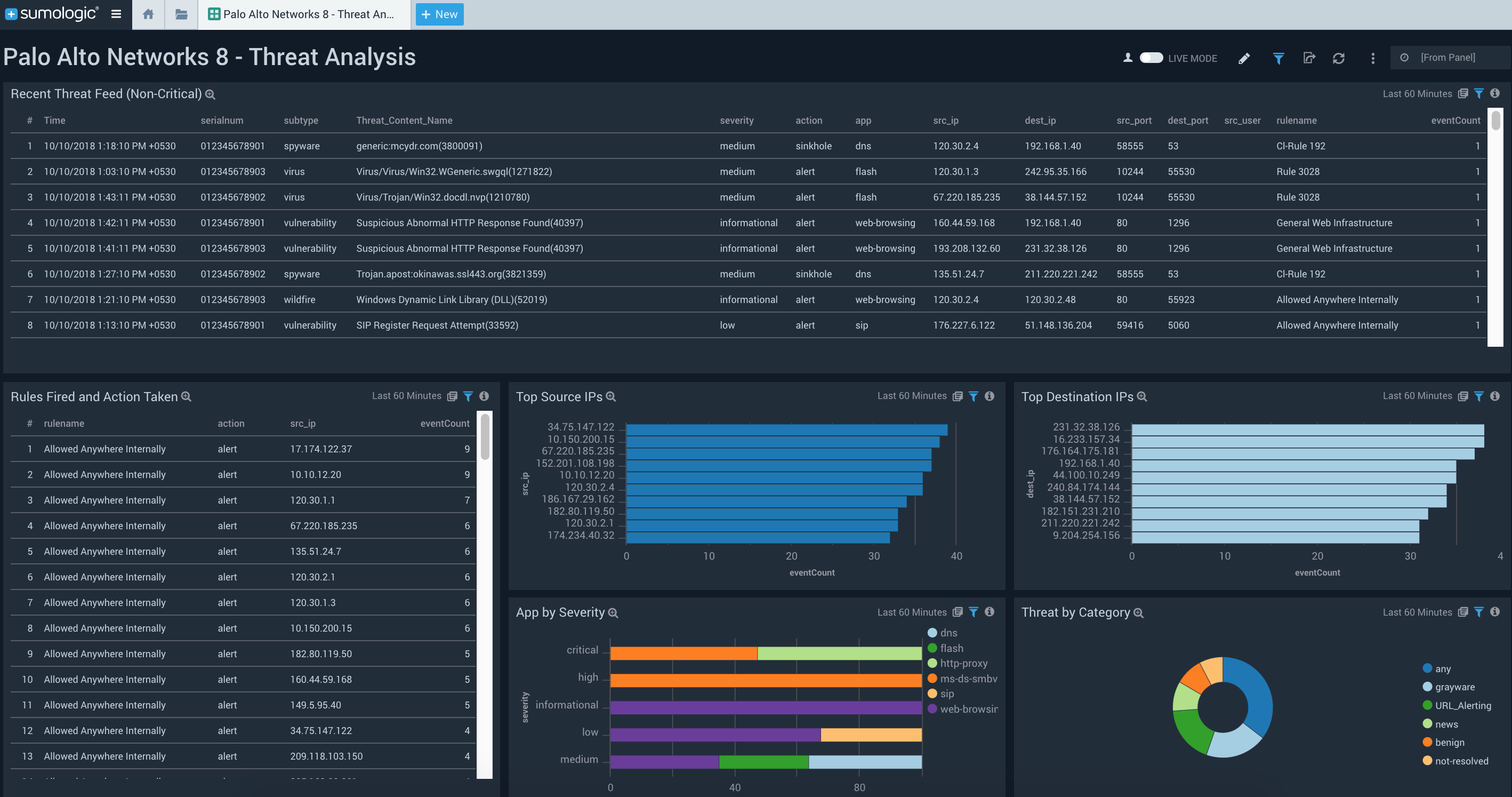Click the 34.75.147.122 bar in Top Source IPs
This screenshot has width=1512, height=797.
(786, 429)
